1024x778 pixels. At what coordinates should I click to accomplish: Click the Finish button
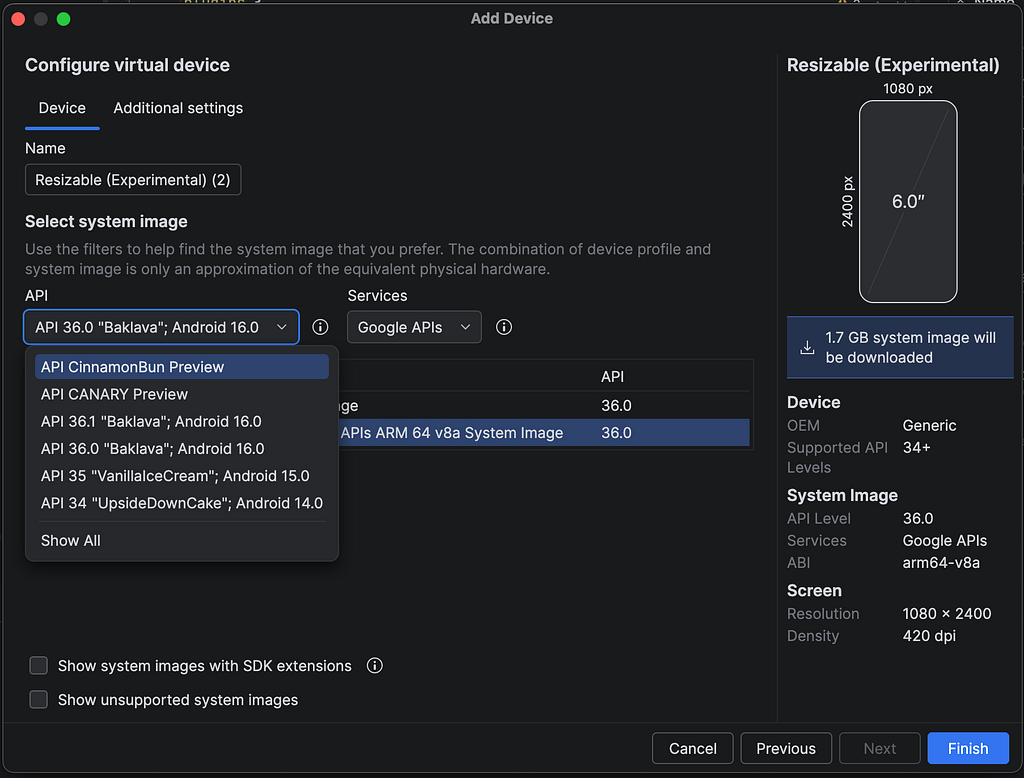pyautogui.click(x=968, y=749)
